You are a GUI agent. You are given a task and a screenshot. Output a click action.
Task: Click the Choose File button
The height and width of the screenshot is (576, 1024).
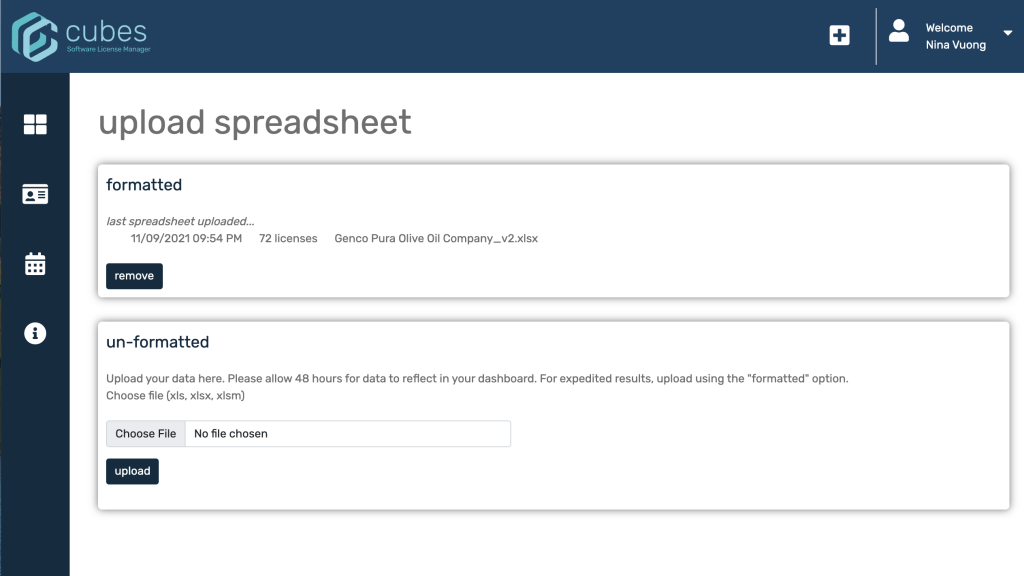(x=146, y=434)
